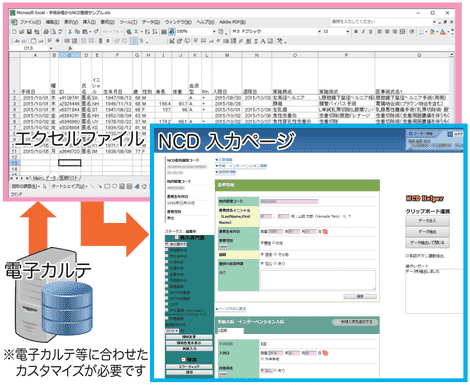
Task: Click the Save icon in Excel toolbar
Action: tap(29, 32)
